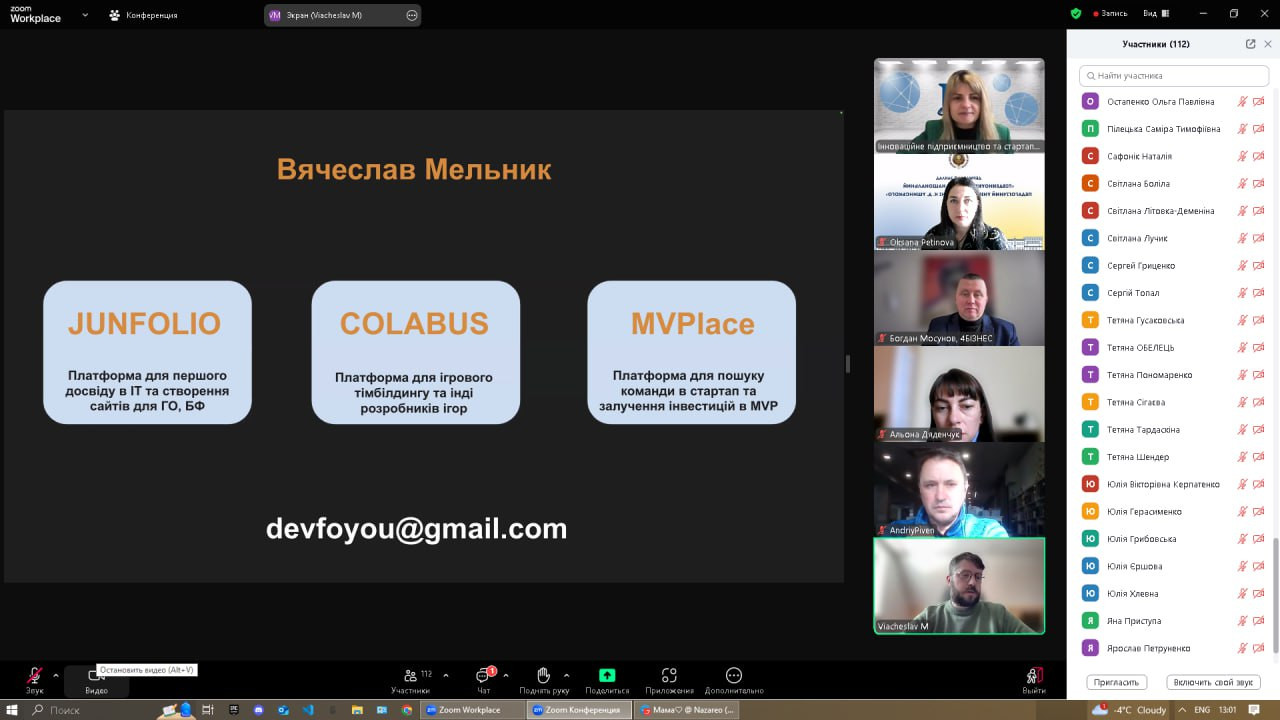1280x720 pixels.
Task: Click avatar icon of Яна Приступа
Action: click(x=1091, y=621)
